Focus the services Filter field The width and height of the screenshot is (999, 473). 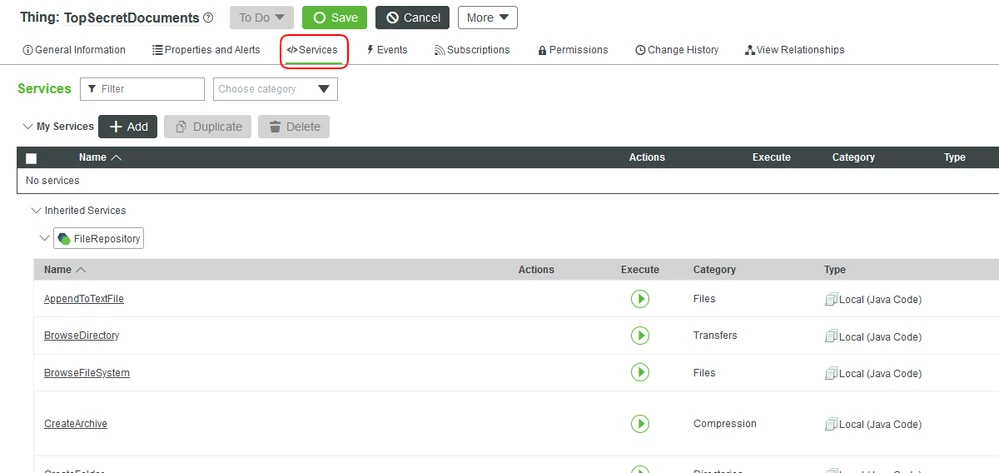point(142,89)
